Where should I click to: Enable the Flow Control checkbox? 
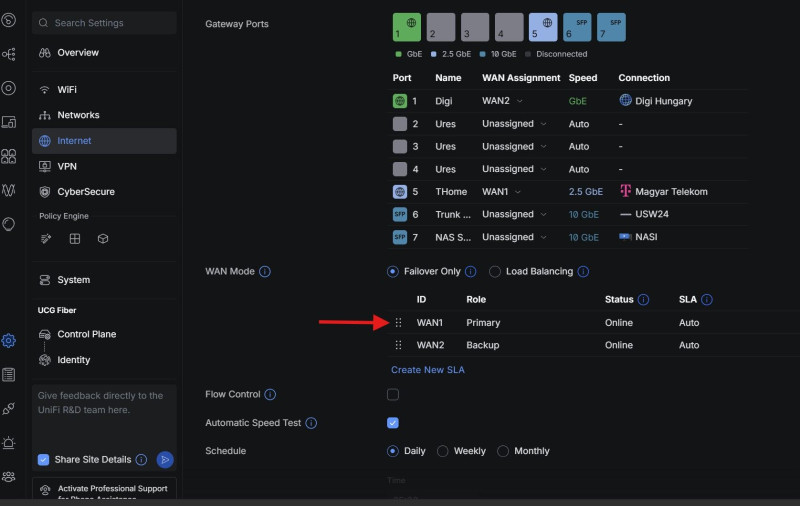[393, 395]
